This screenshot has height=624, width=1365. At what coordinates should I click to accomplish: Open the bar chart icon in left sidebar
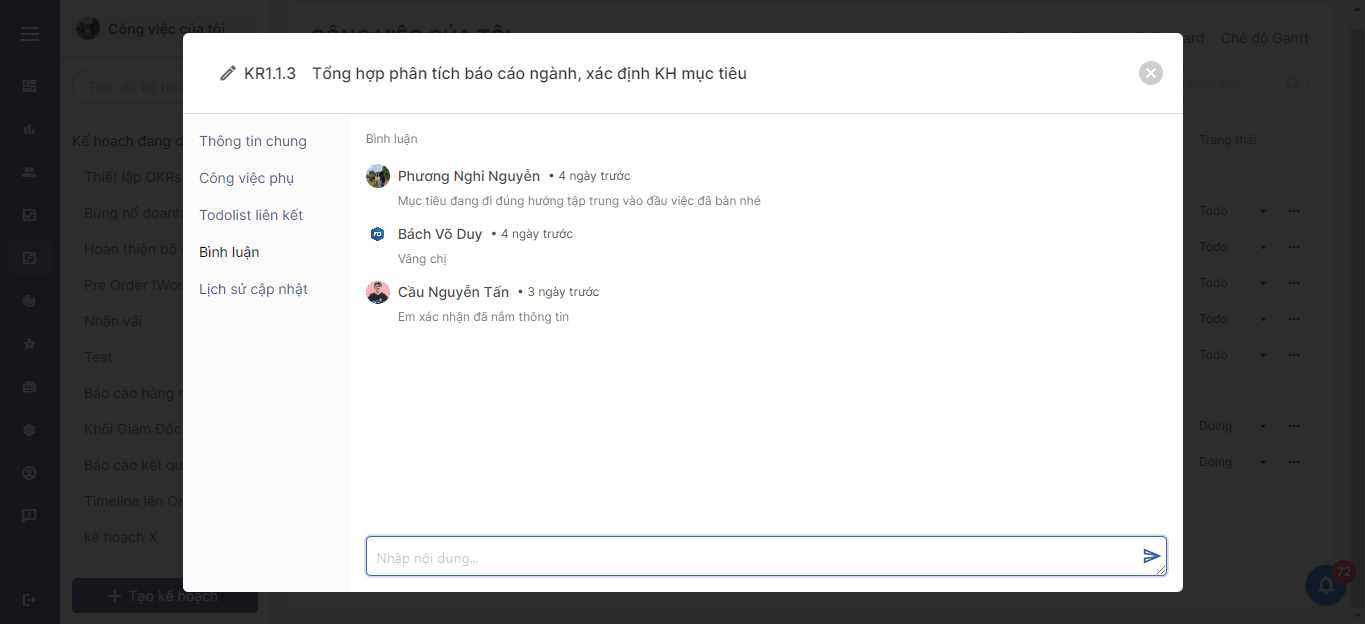[30, 129]
